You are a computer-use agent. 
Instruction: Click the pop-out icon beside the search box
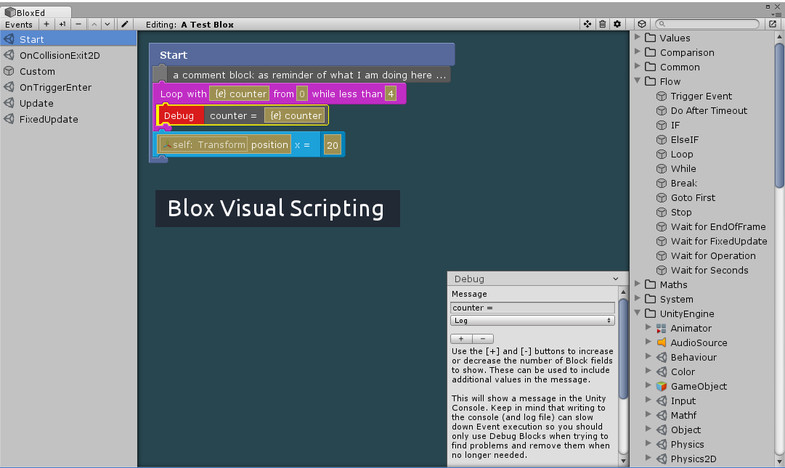[x=773, y=24]
